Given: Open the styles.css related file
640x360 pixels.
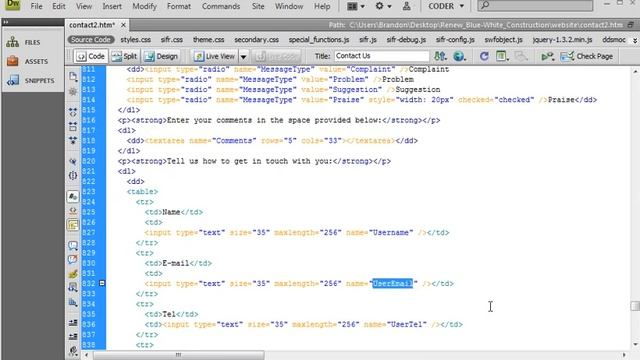Looking at the screenshot, I should coord(136,40).
